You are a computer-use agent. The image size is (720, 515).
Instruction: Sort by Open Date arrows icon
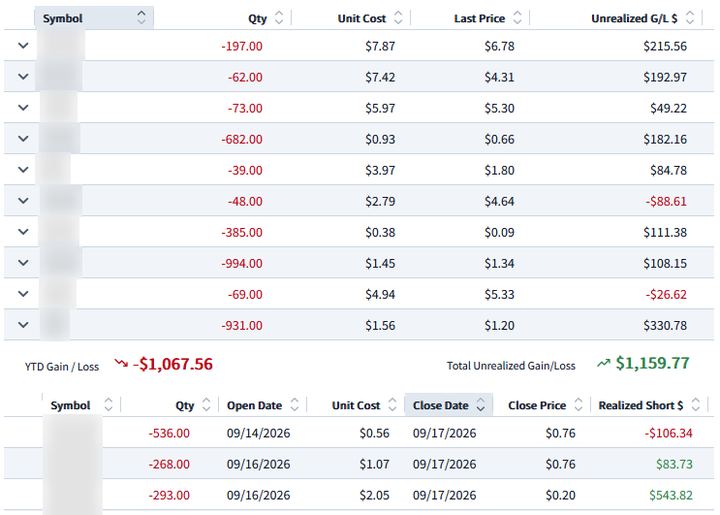pos(294,405)
